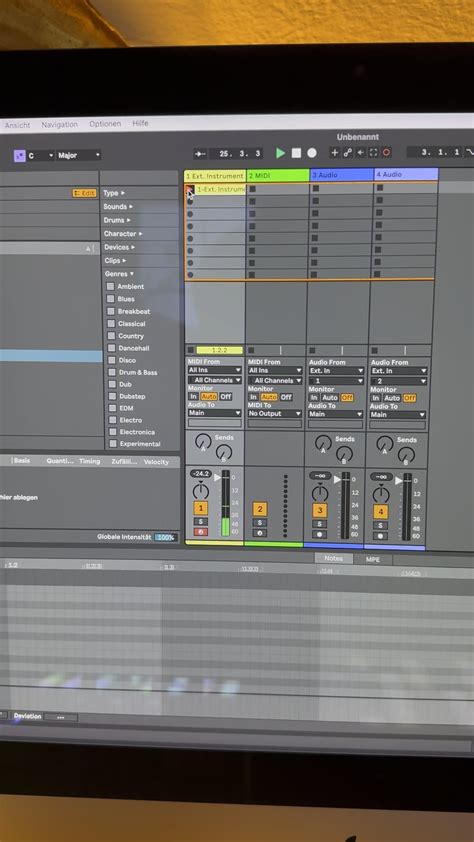Toggle track 2 activator button

260,509
